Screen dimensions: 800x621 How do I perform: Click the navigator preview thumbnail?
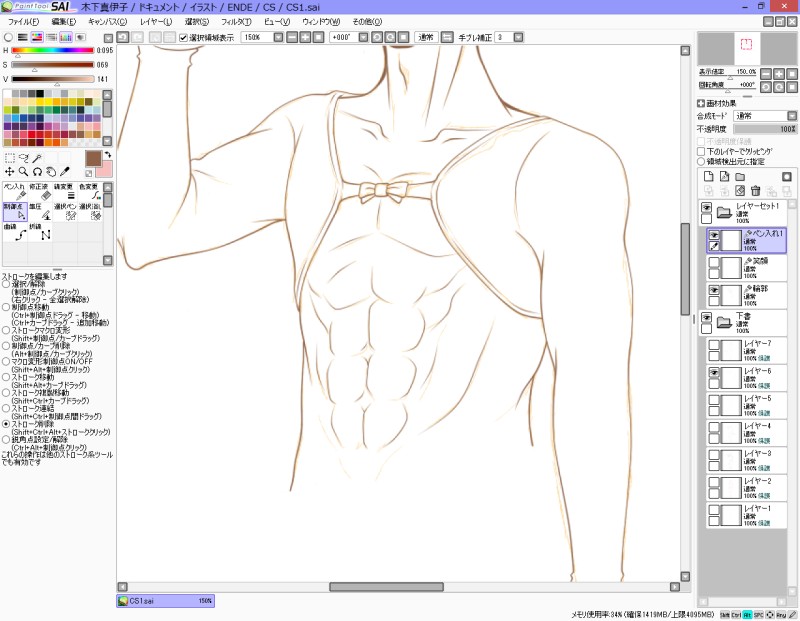click(747, 48)
